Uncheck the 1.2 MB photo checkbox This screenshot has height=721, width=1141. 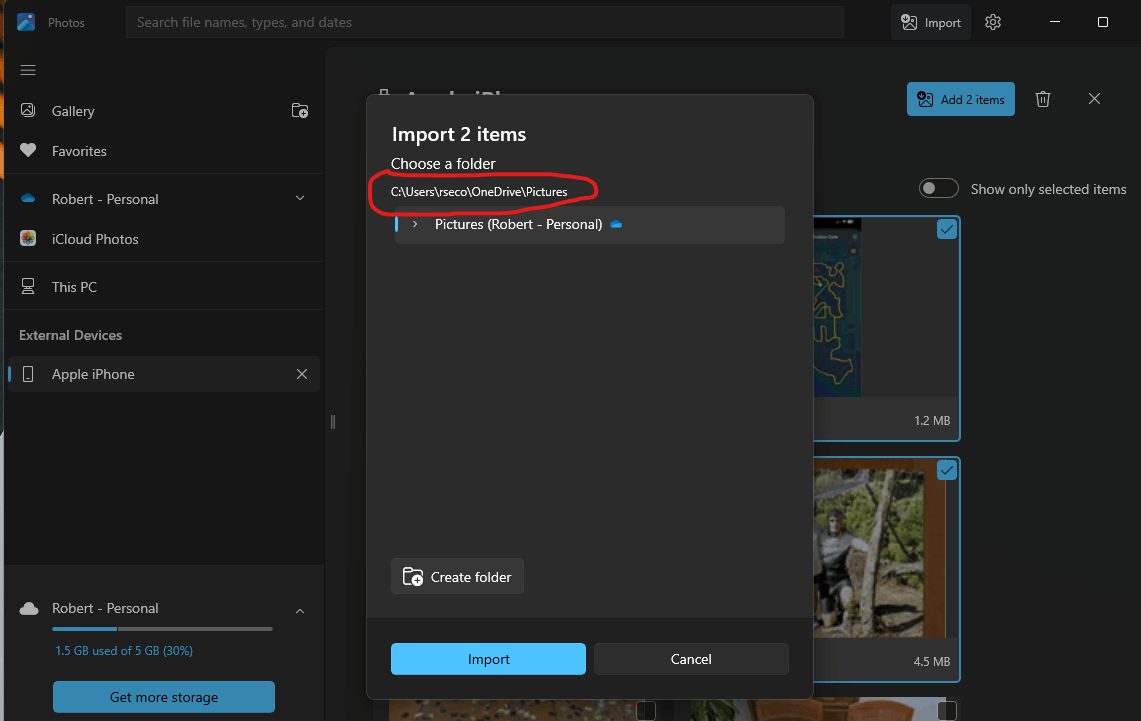tap(946, 229)
